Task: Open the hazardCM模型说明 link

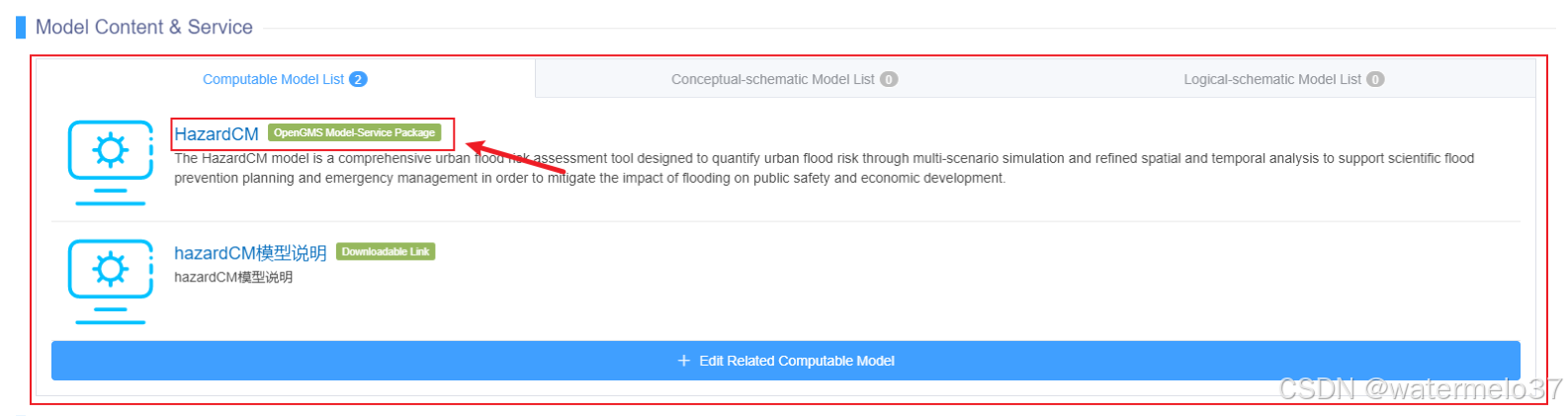Action: 250,253
